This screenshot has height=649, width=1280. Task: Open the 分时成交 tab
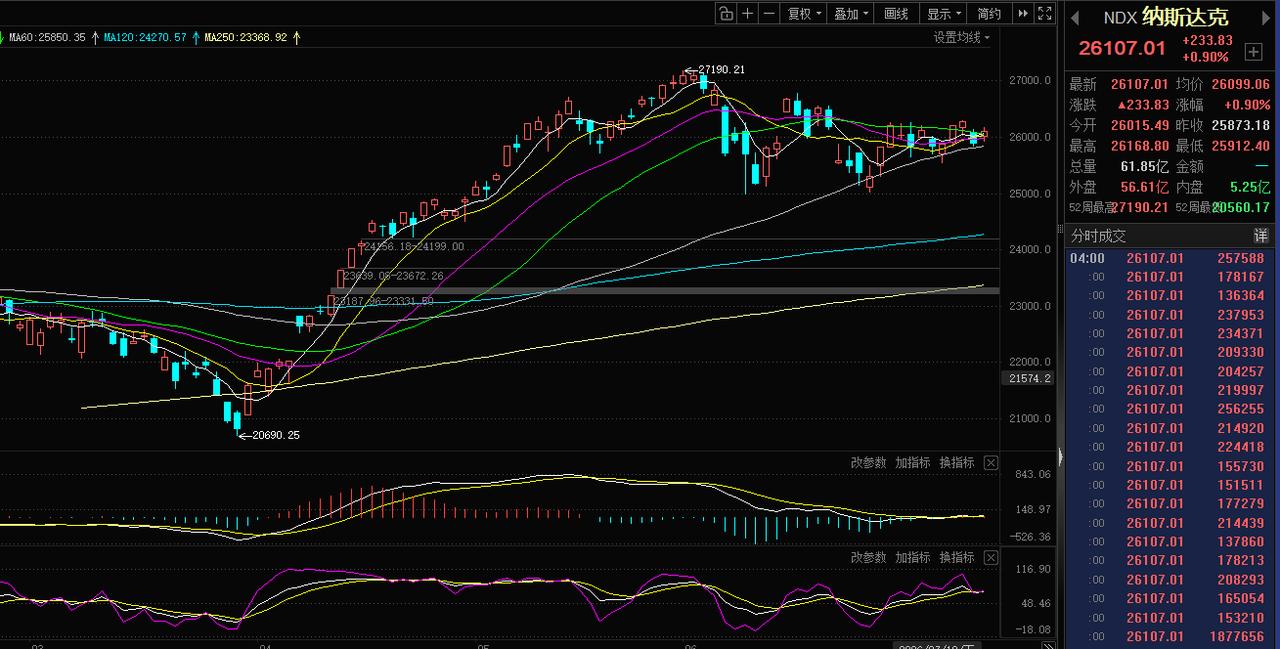[x=1099, y=236]
